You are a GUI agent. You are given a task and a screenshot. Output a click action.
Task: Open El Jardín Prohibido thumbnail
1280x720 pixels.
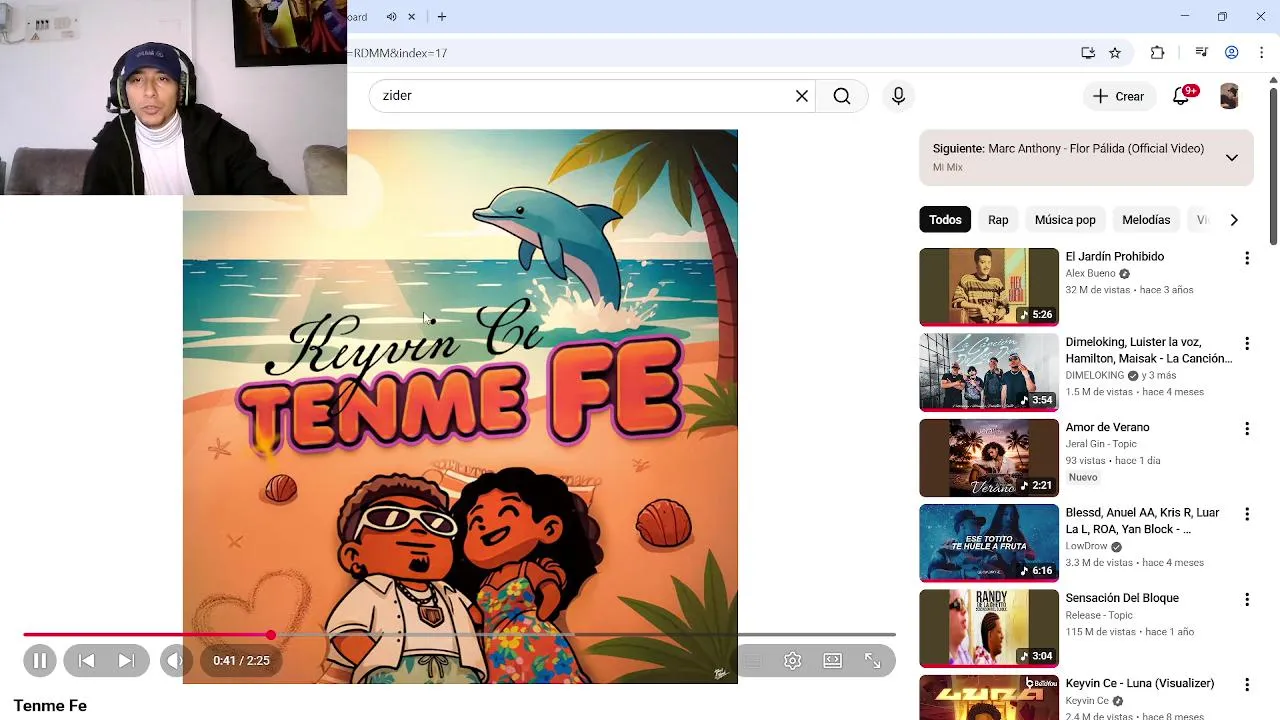988,287
